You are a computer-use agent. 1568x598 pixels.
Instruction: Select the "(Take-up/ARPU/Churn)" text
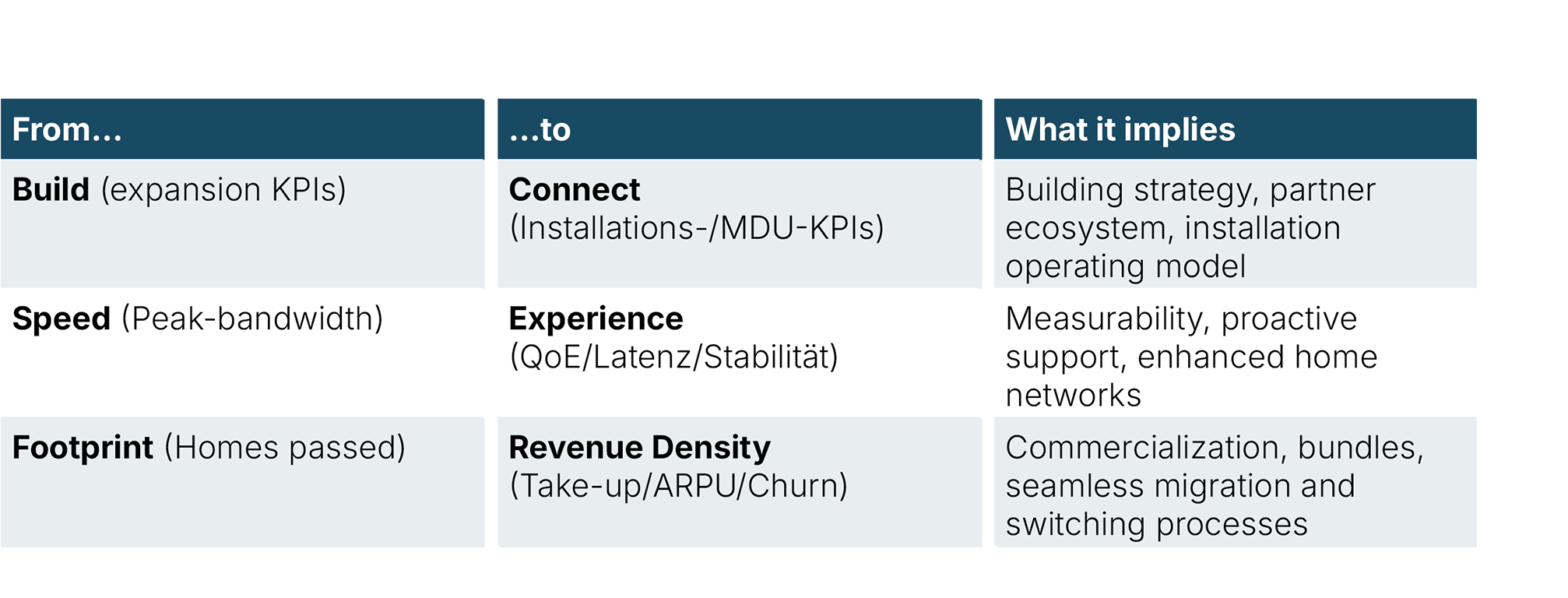679,486
